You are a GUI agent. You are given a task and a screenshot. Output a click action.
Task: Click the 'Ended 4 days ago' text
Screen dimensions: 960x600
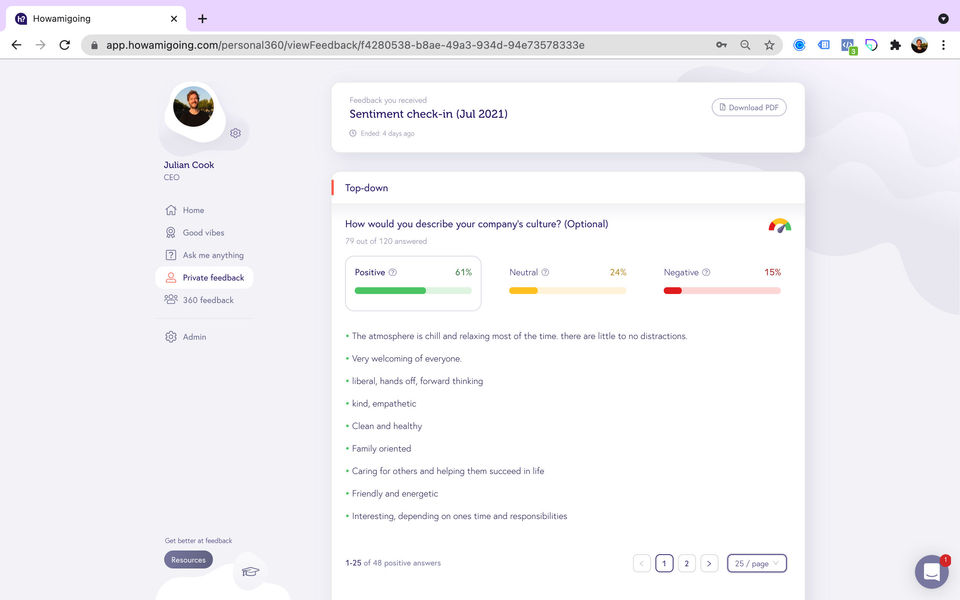coord(388,133)
